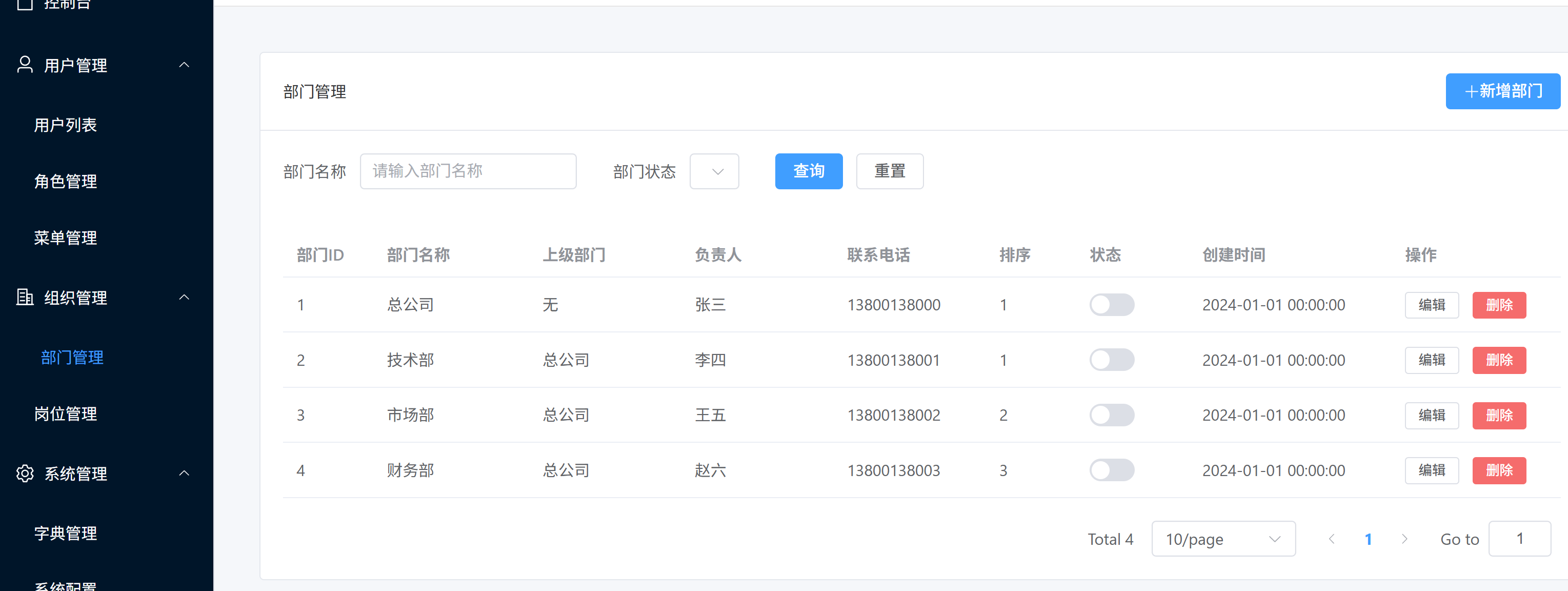Open 角色管理 in sidebar
The width and height of the screenshot is (1568, 591).
click(66, 181)
